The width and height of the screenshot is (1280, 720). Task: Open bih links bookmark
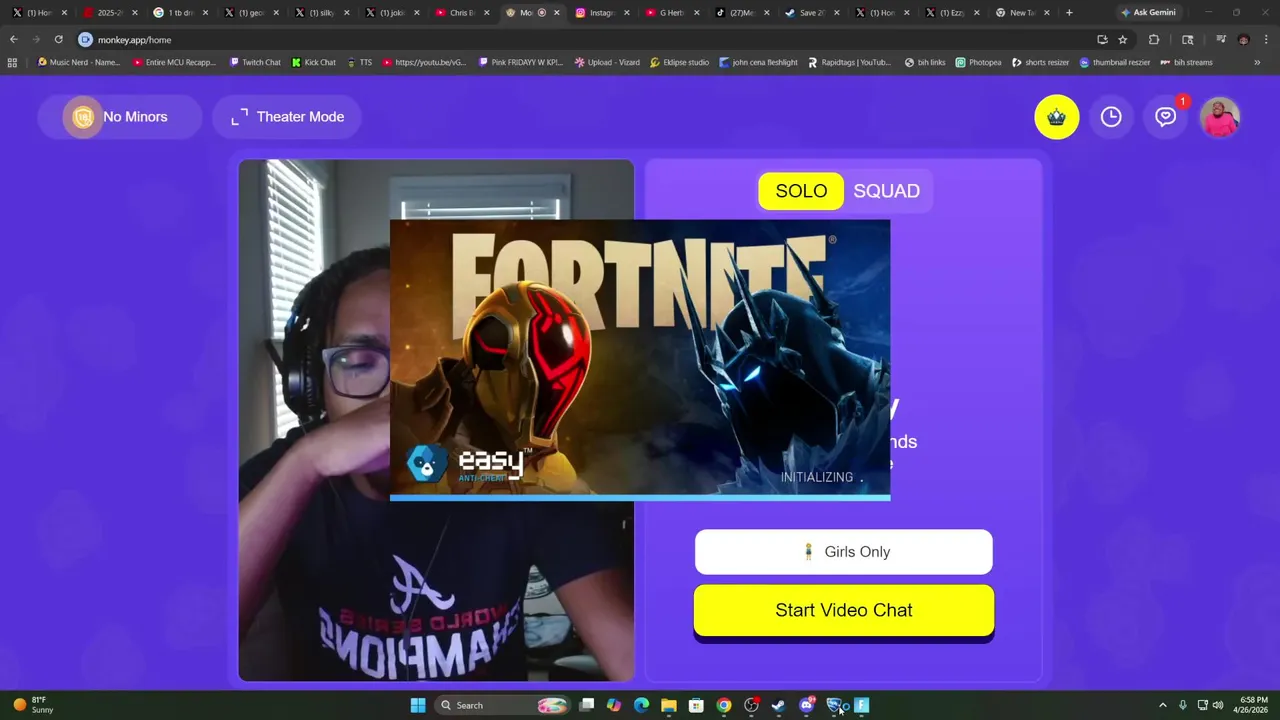(924, 62)
